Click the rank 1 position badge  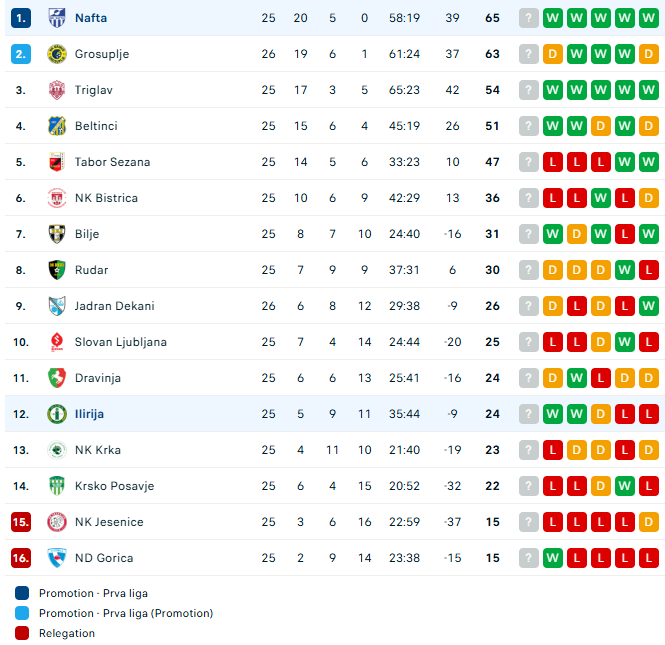point(21,18)
